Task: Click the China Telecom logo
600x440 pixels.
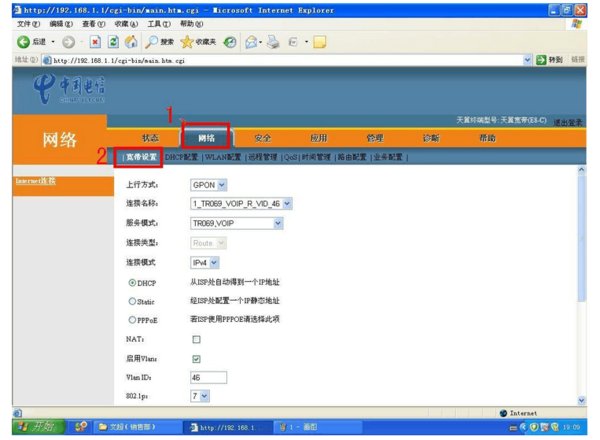Action: [69, 88]
